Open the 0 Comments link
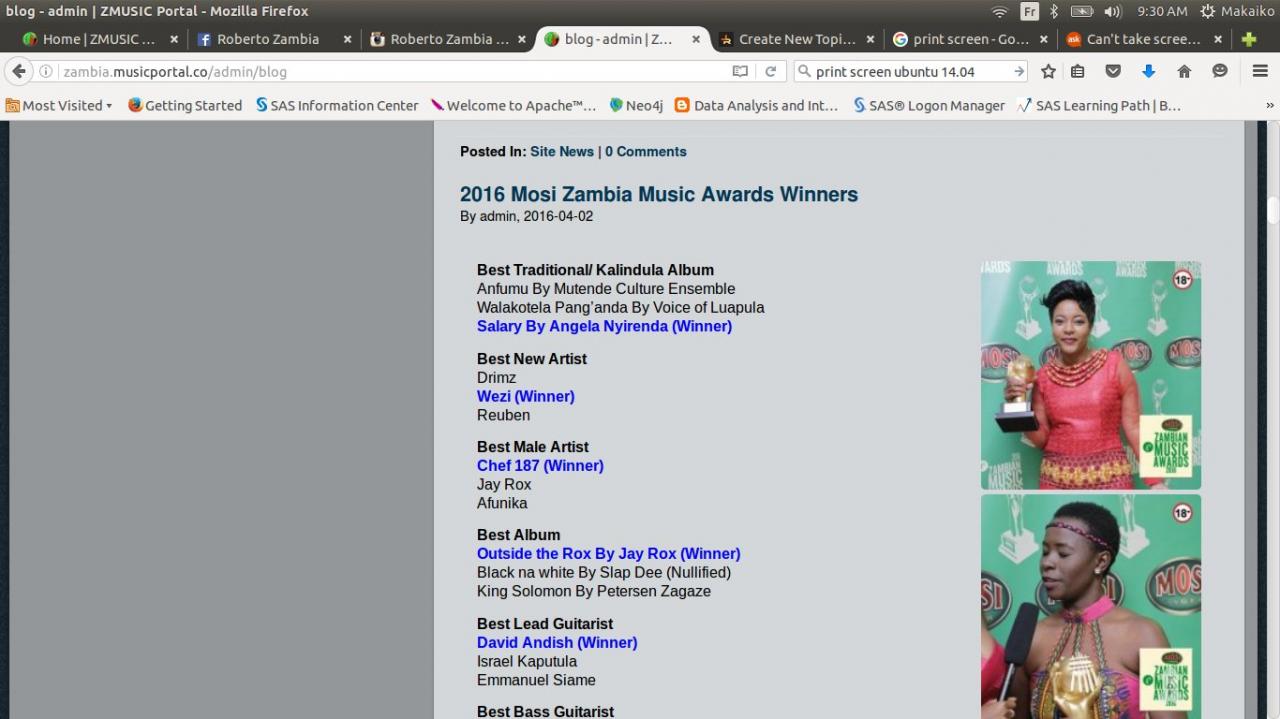The image size is (1280, 719). tap(646, 151)
